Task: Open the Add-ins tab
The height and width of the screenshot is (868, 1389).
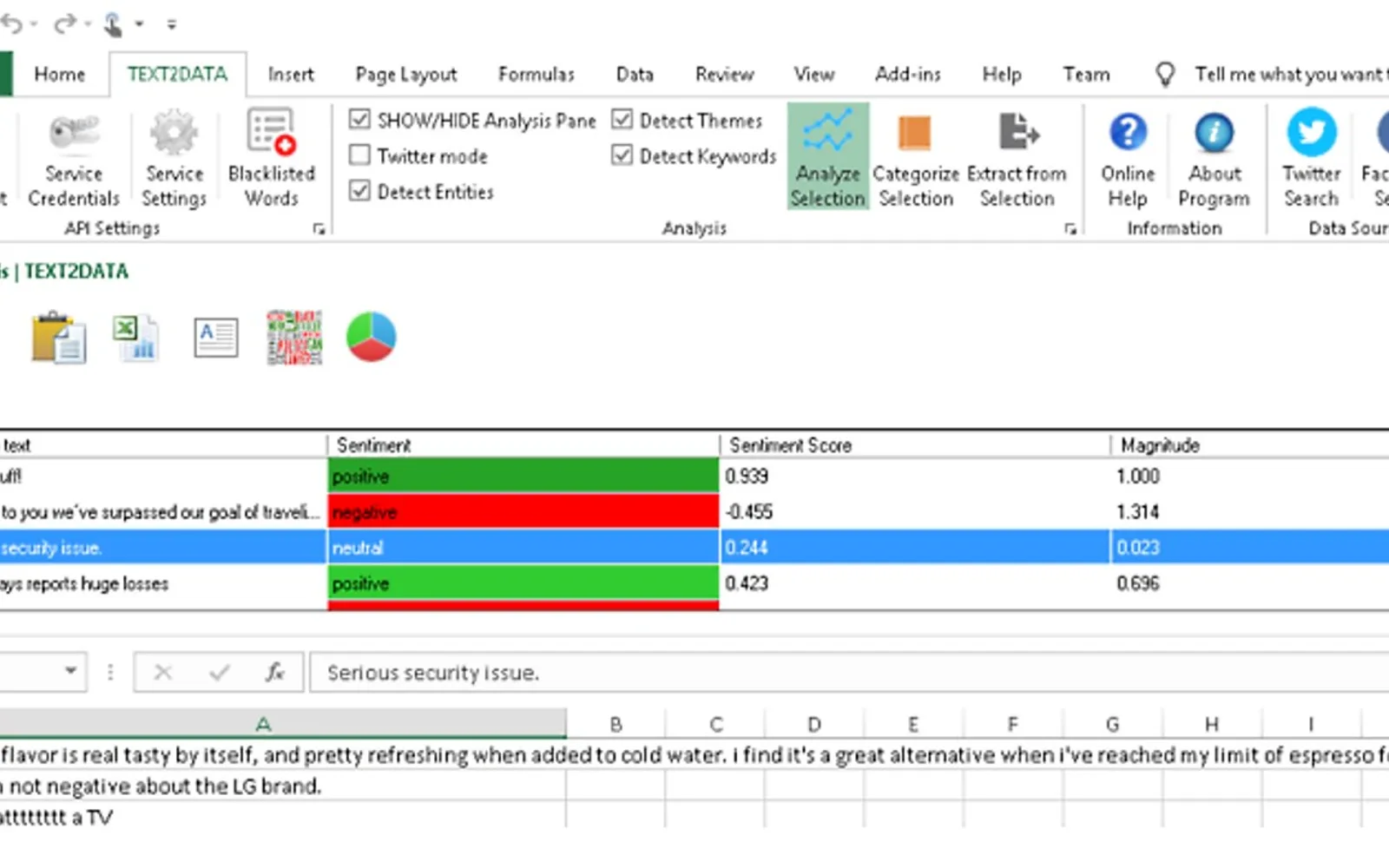Action: click(x=908, y=75)
